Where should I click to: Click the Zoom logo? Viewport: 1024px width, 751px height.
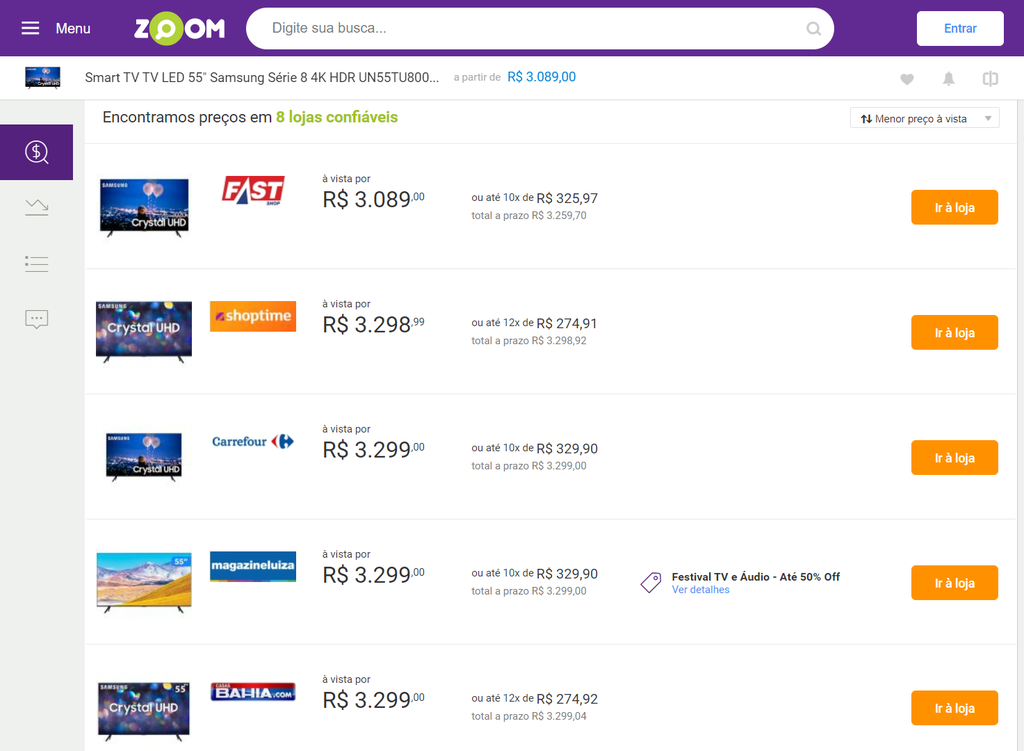[179, 28]
